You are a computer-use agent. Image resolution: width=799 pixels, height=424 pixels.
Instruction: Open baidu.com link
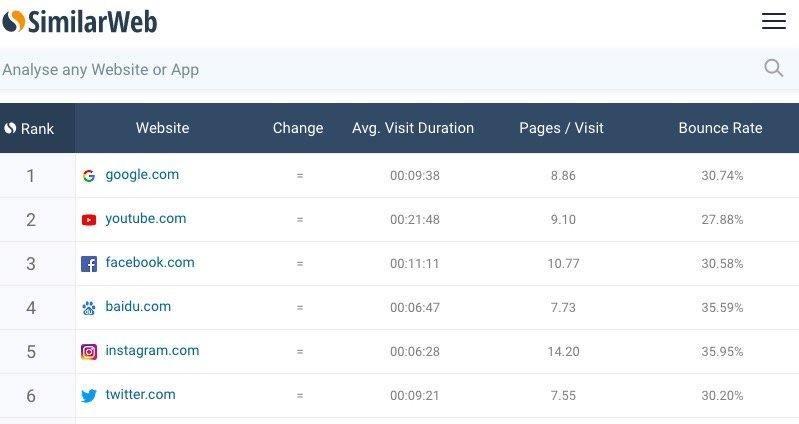point(138,306)
